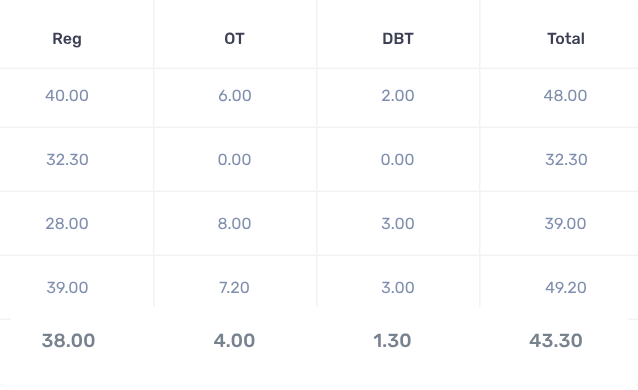This screenshot has height=390, width=638.
Task: Click the 39.00 Total column cell
Action: (565, 223)
